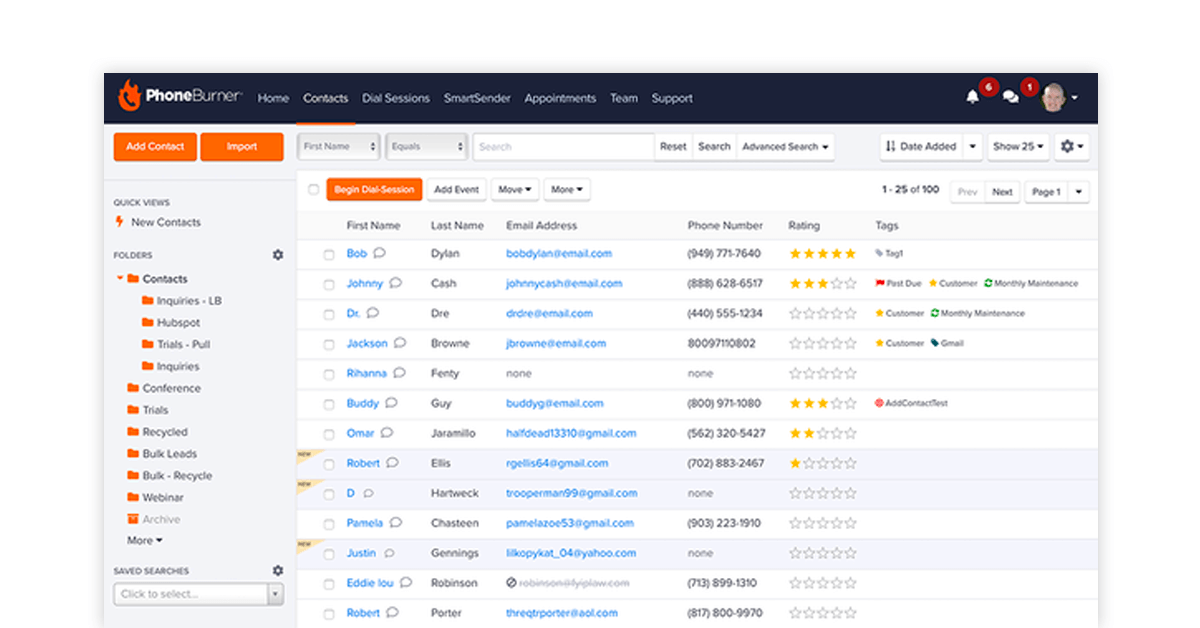Open the notifications bell icon
1200x628 pixels.
click(x=972, y=97)
